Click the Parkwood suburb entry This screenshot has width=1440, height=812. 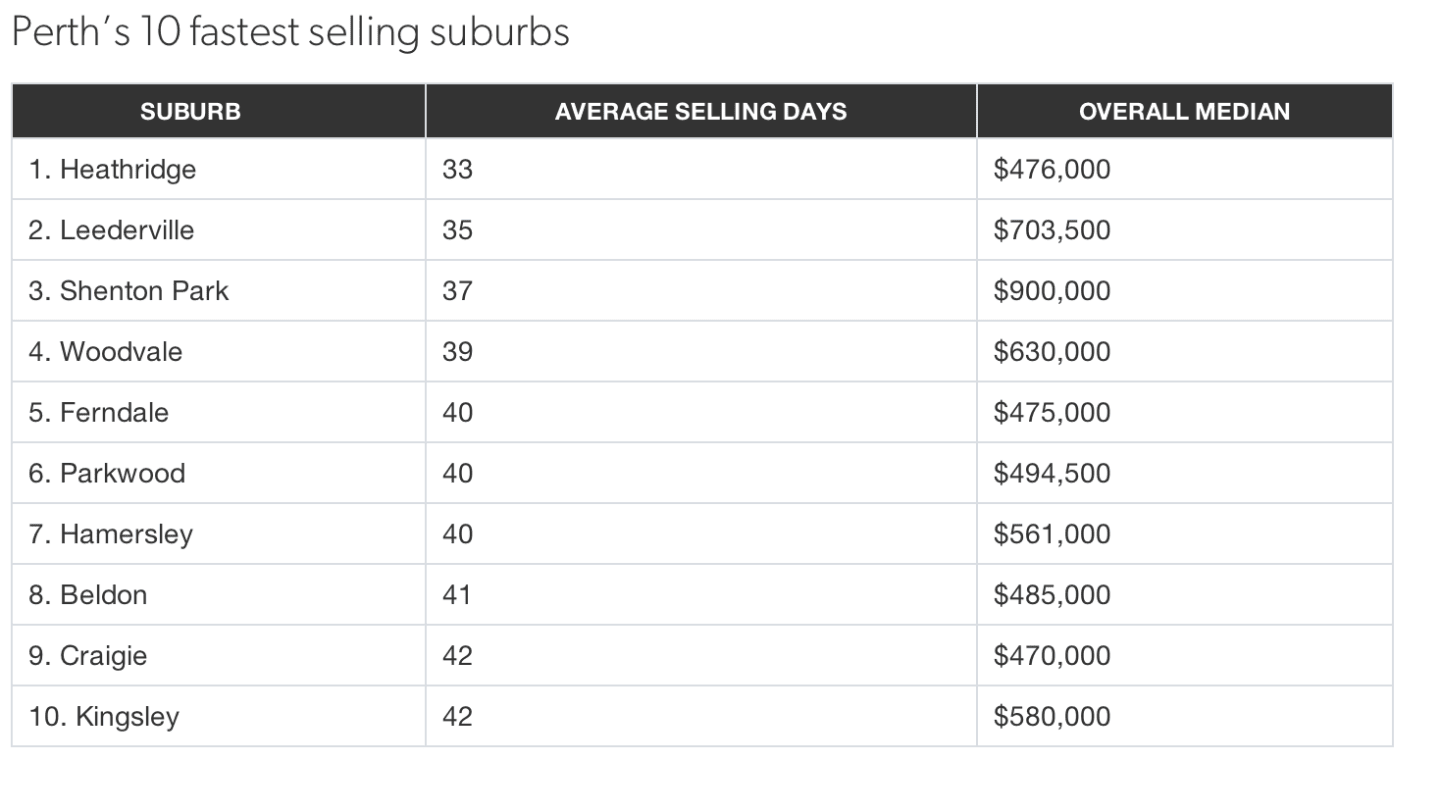point(106,473)
